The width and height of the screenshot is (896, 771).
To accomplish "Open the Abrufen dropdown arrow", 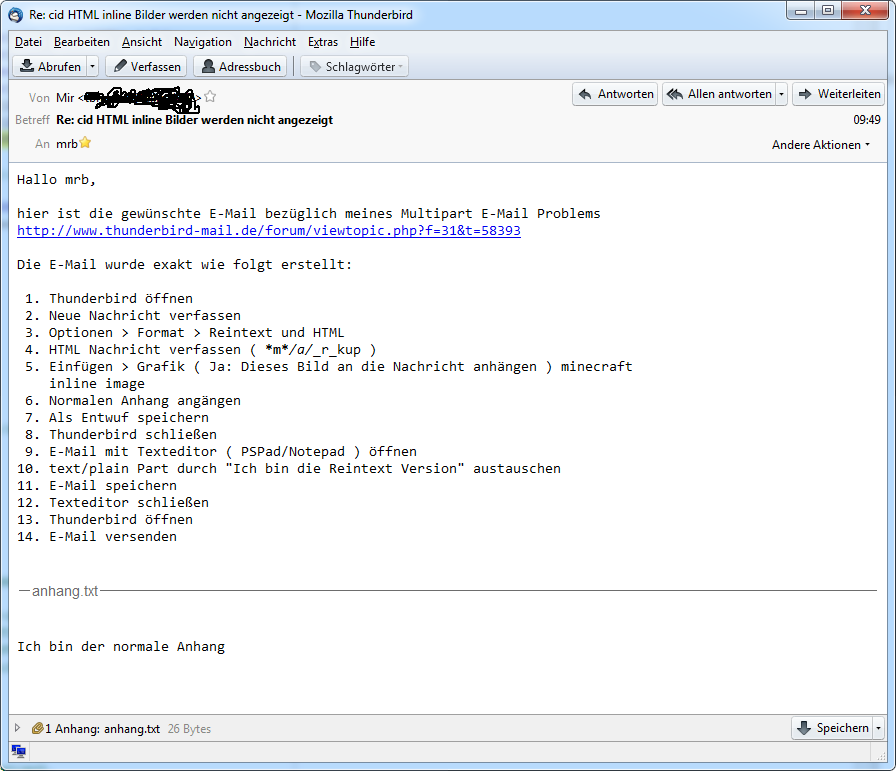I will (93, 66).
